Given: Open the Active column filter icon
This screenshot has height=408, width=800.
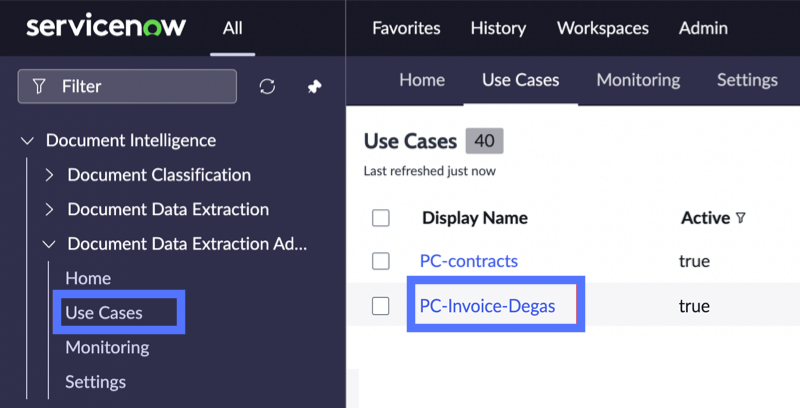Looking at the screenshot, I should pos(740,218).
